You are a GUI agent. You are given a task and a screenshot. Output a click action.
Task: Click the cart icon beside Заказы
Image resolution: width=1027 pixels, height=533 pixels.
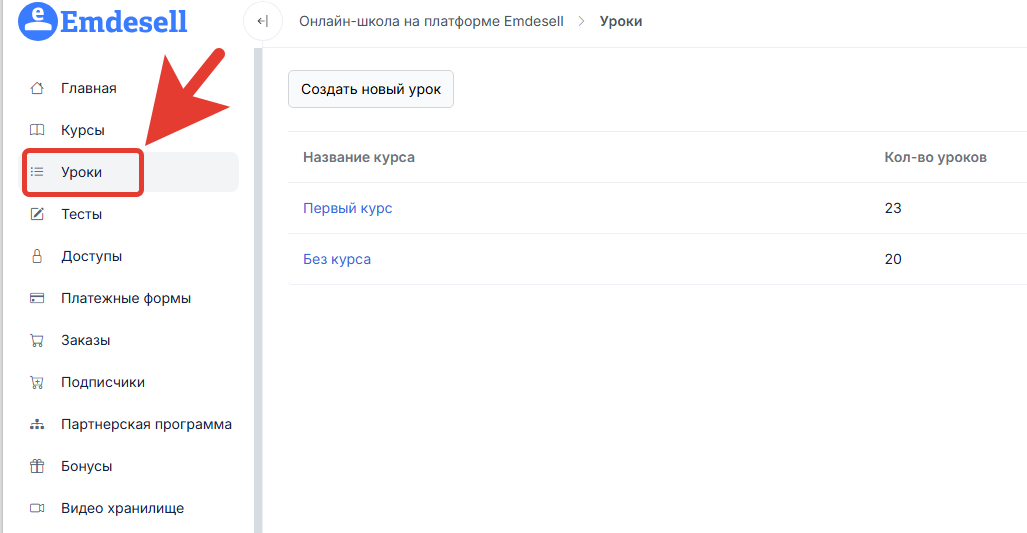pyautogui.click(x=37, y=340)
